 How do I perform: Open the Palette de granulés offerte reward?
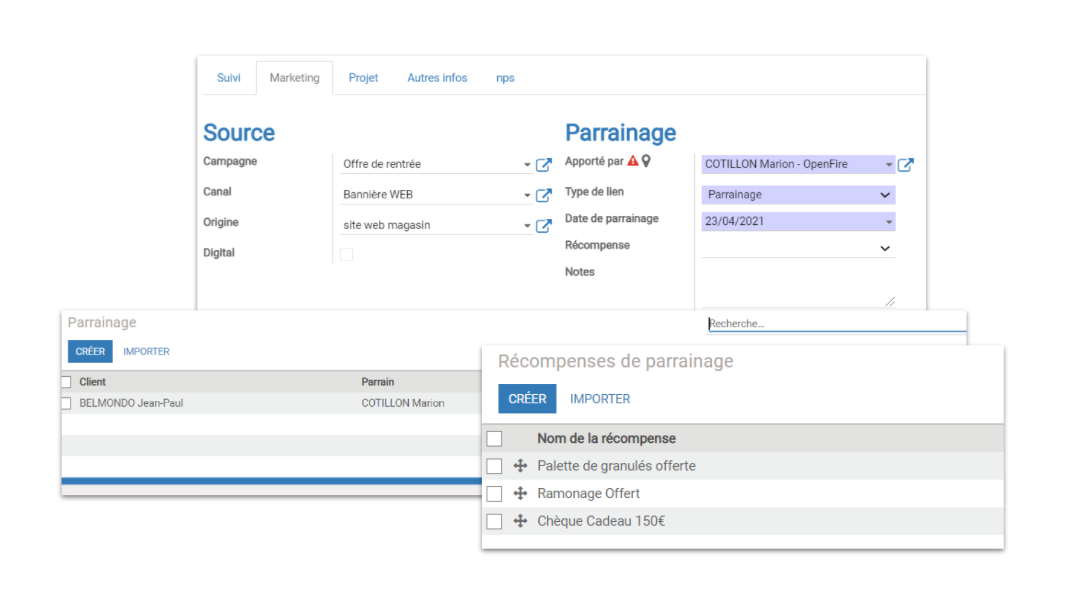pyautogui.click(x=616, y=466)
